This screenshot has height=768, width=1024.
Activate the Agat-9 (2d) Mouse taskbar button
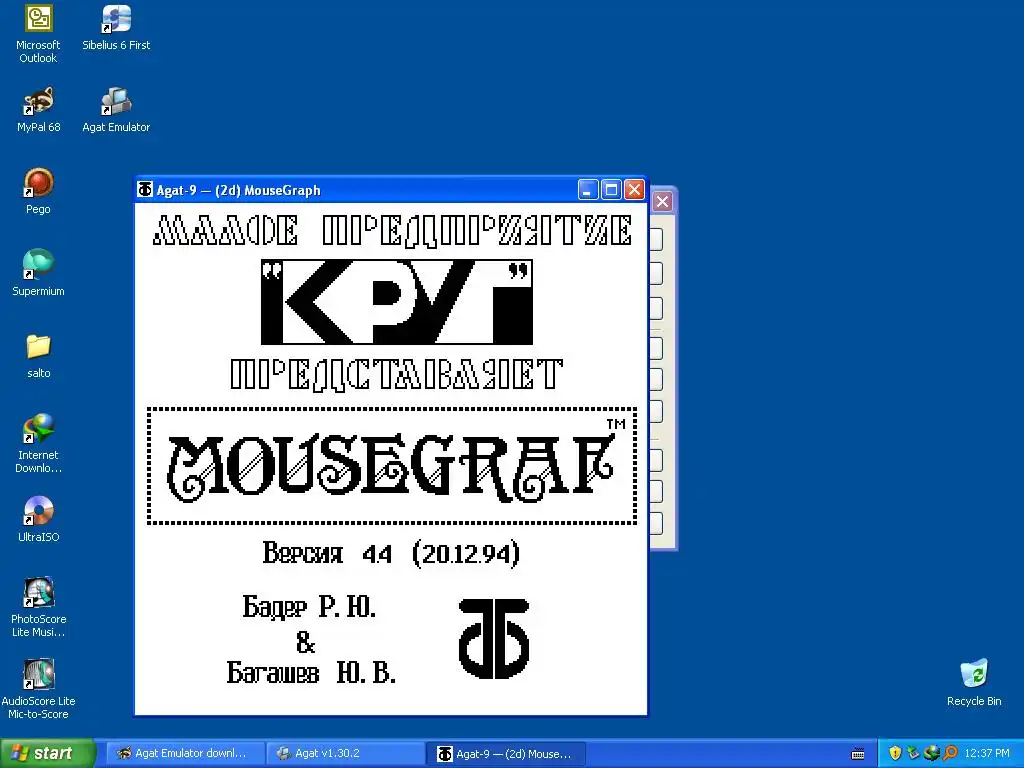point(505,753)
